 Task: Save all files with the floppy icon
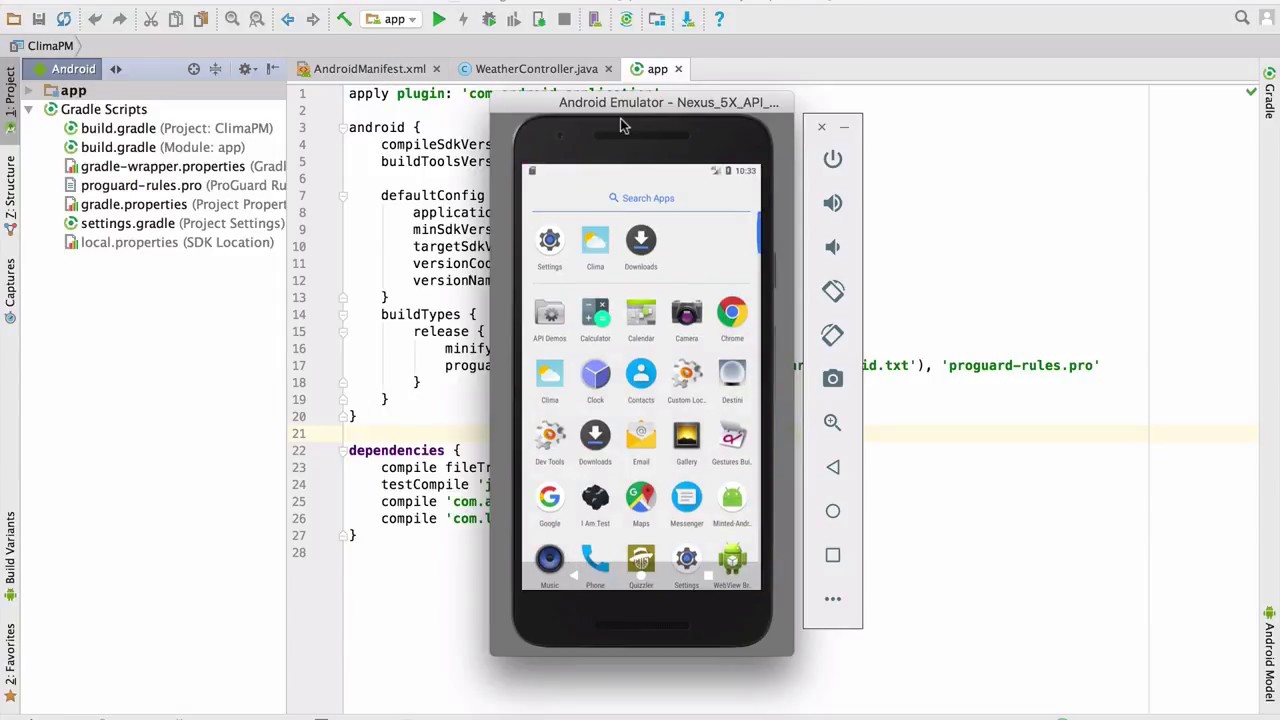tap(39, 19)
